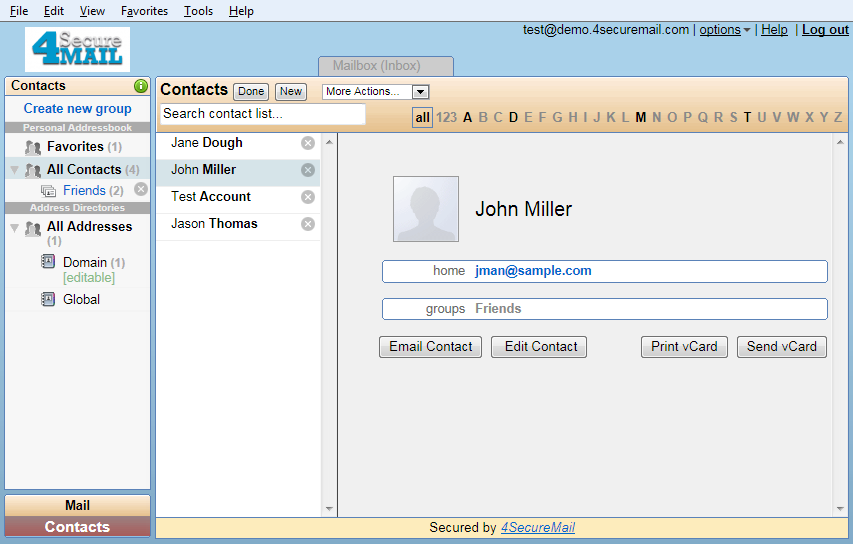Open the More Actions dropdown

(375, 91)
